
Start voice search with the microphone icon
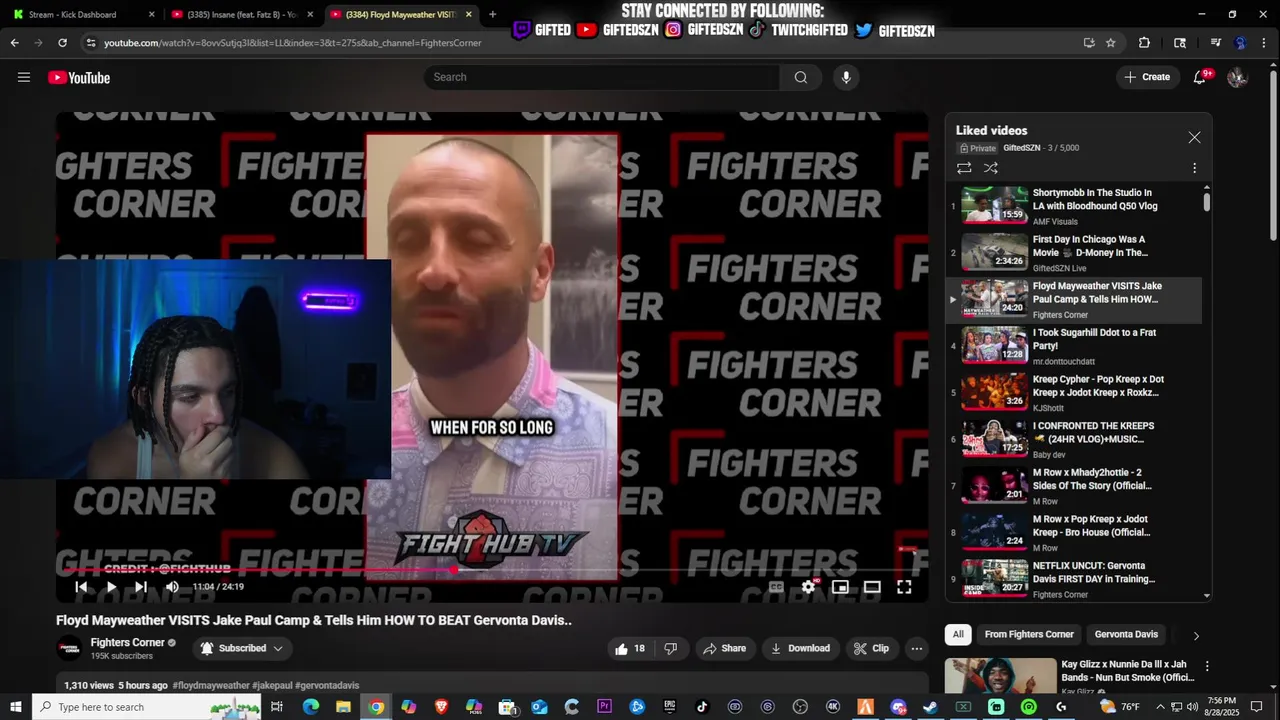coord(846,77)
